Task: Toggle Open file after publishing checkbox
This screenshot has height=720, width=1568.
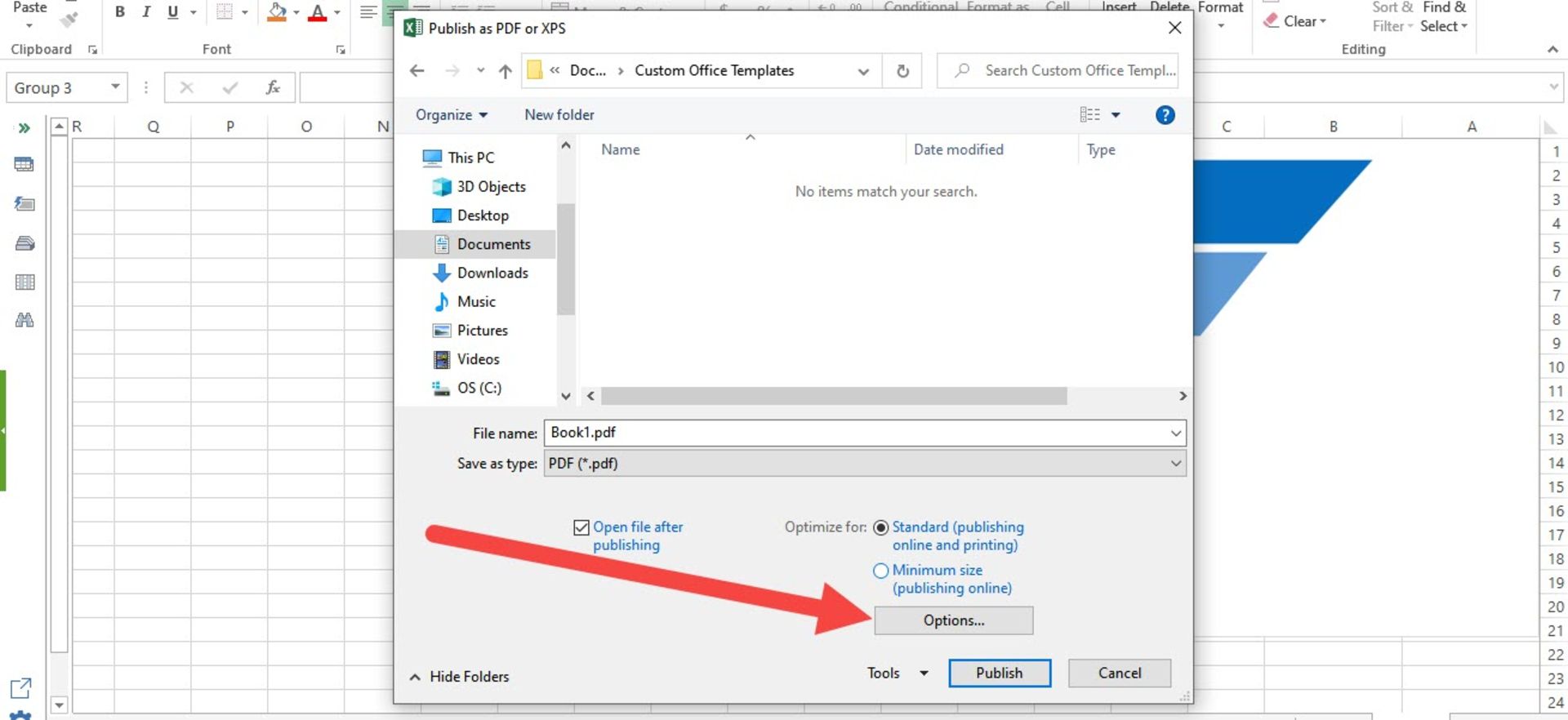Action: 581,528
